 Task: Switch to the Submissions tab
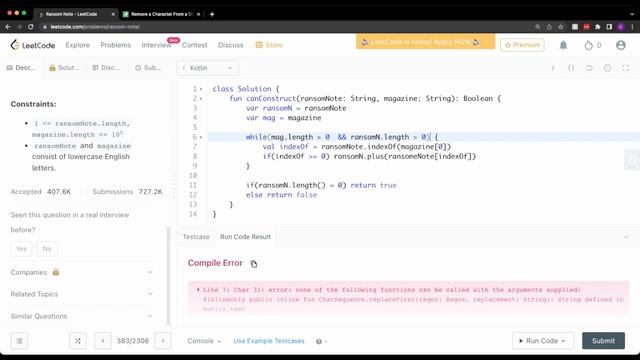[x=148, y=68]
